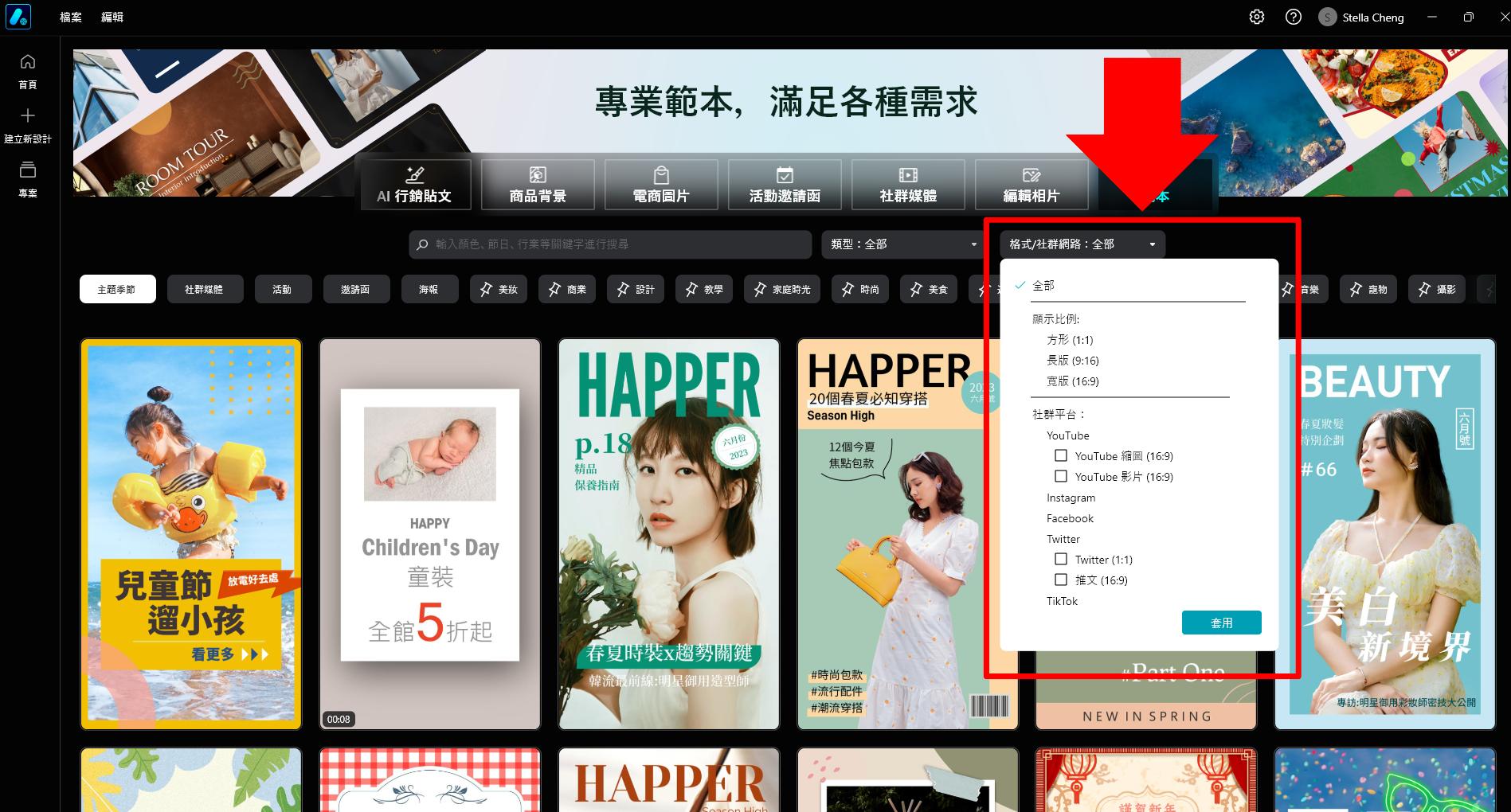Click the 套用 apply button
The height and width of the screenshot is (812, 1511).
click(x=1222, y=623)
